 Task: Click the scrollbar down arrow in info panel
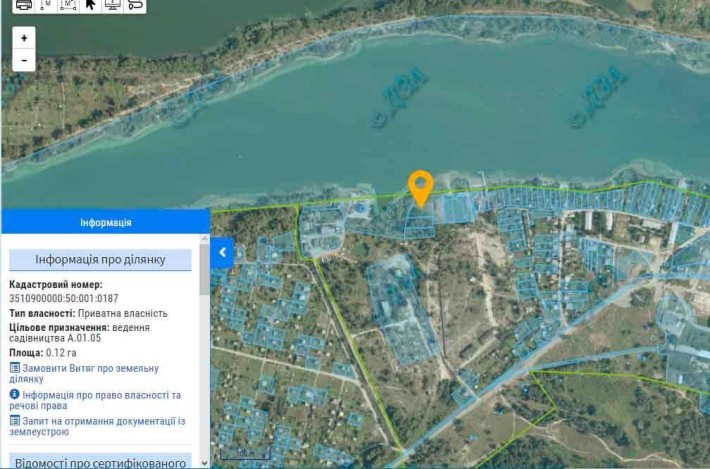coord(204,463)
